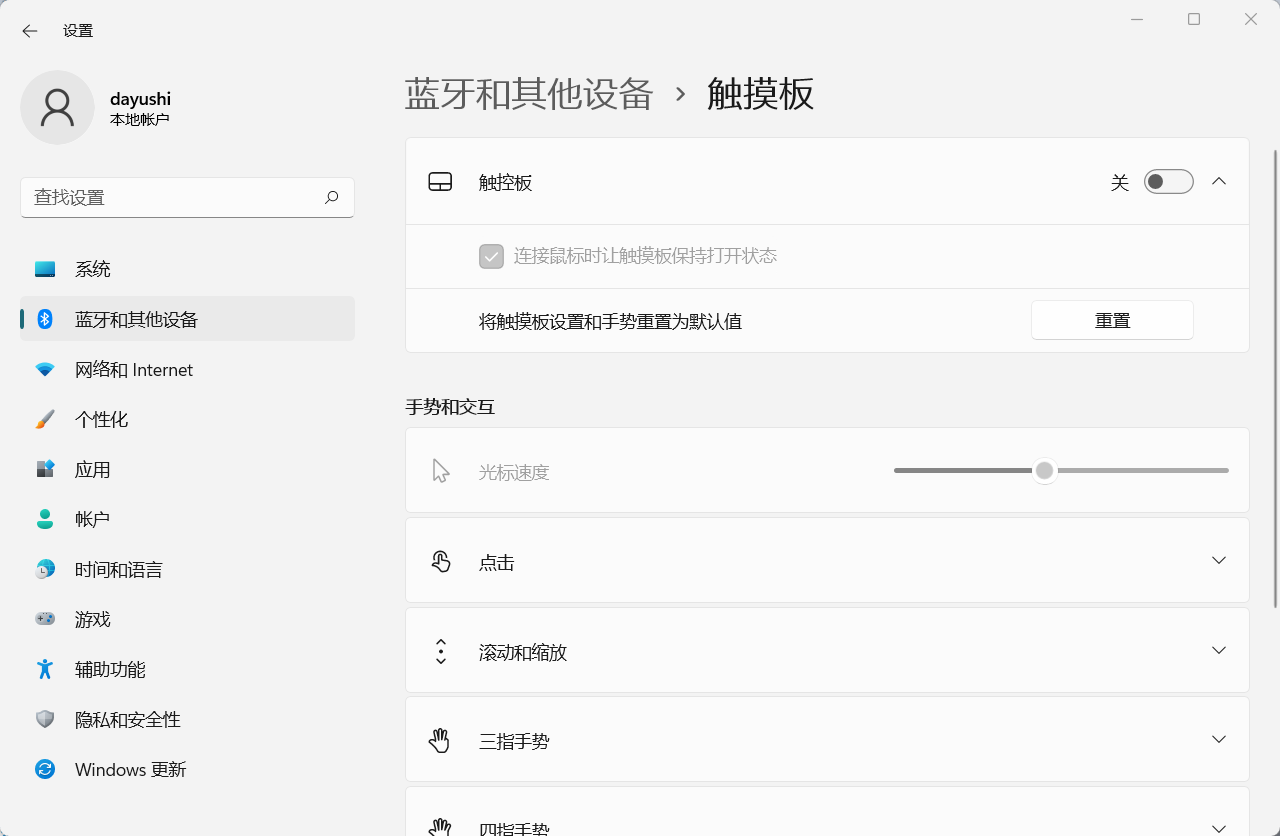Expand the 三指手势 section
This screenshot has height=836, width=1280.
[1218, 740]
